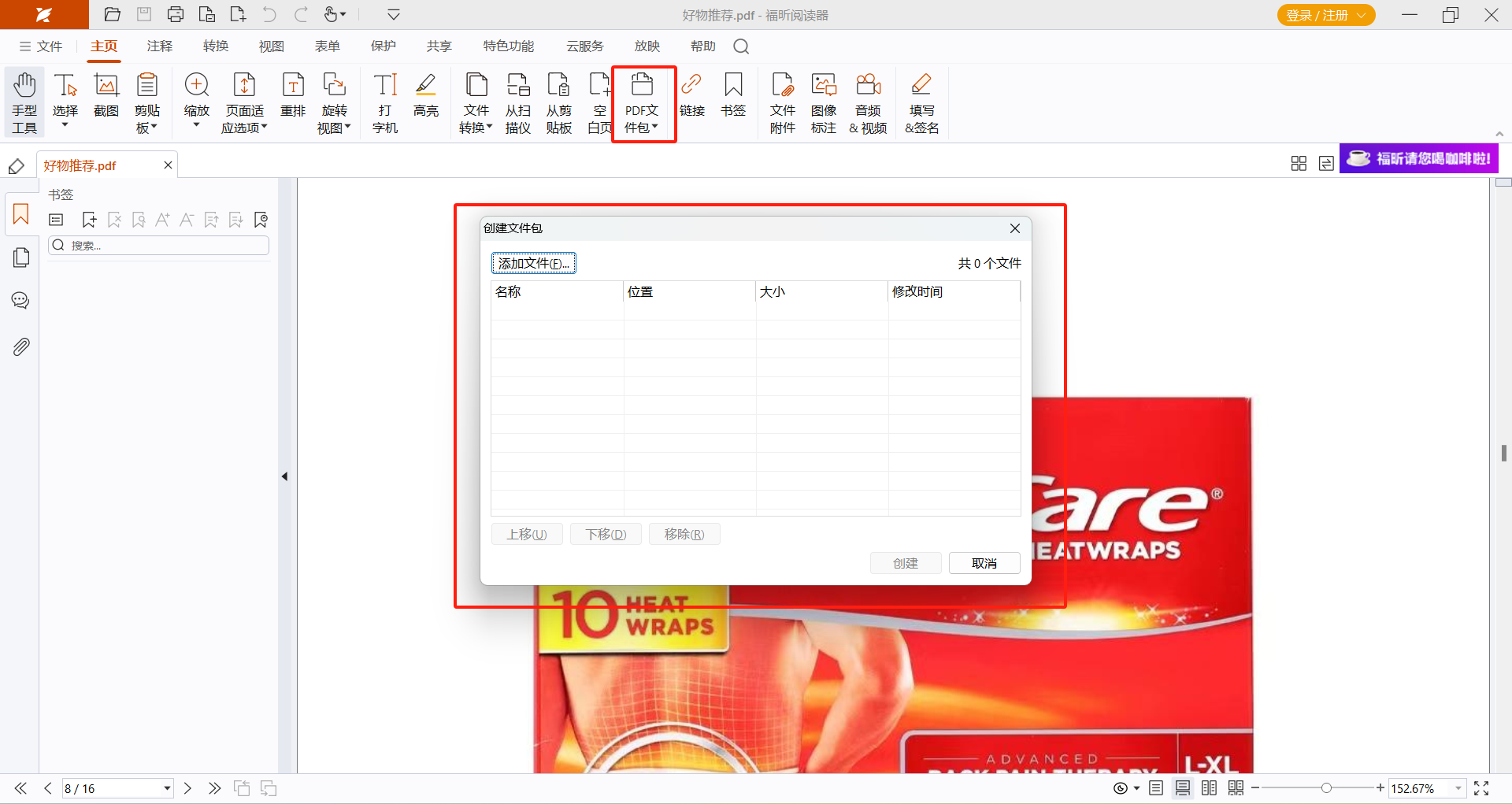Click 创建 (Create) in dialog
Viewport: 1512px width, 804px height.
click(x=906, y=563)
